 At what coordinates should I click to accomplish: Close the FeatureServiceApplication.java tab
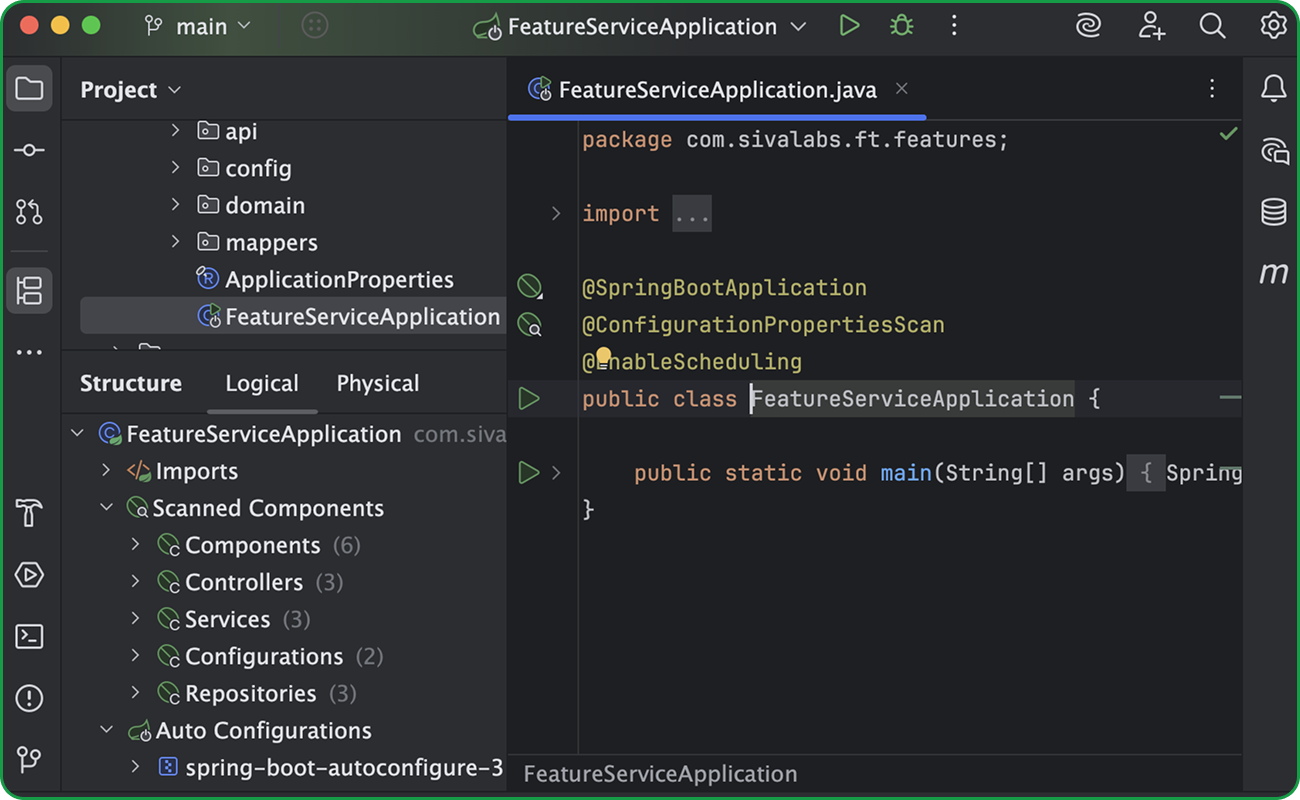[x=901, y=89]
